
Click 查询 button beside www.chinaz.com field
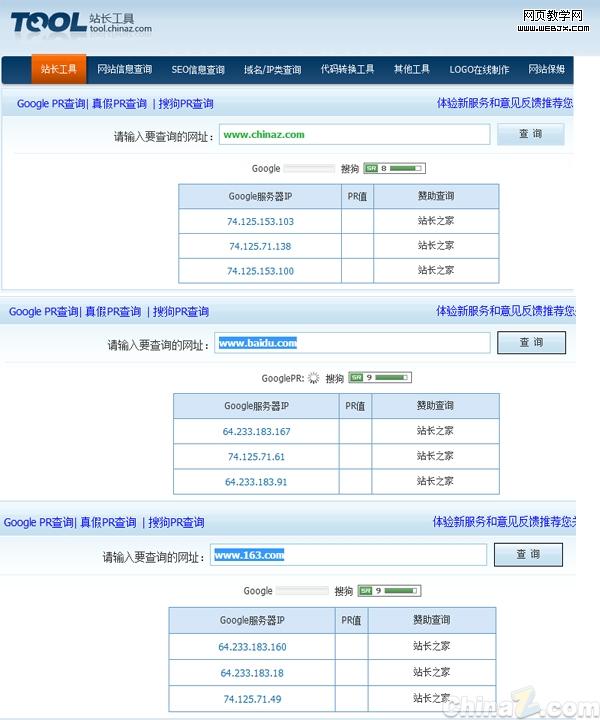click(x=530, y=134)
